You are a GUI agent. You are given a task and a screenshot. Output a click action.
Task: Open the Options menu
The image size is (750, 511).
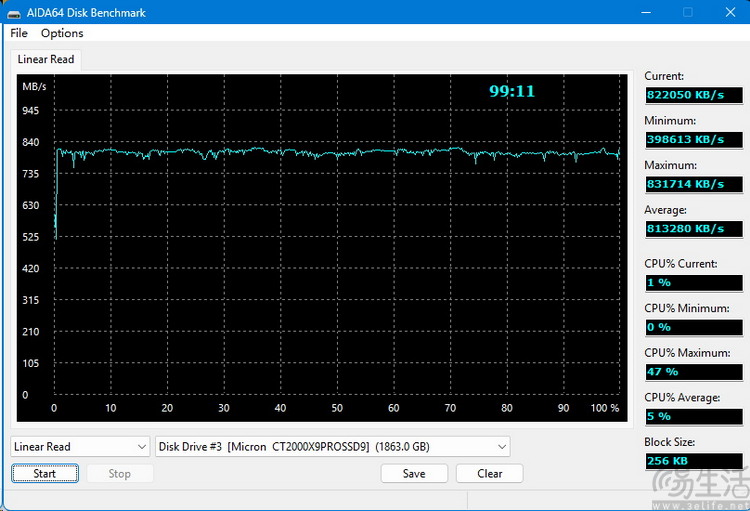click(x=62, y=33)
